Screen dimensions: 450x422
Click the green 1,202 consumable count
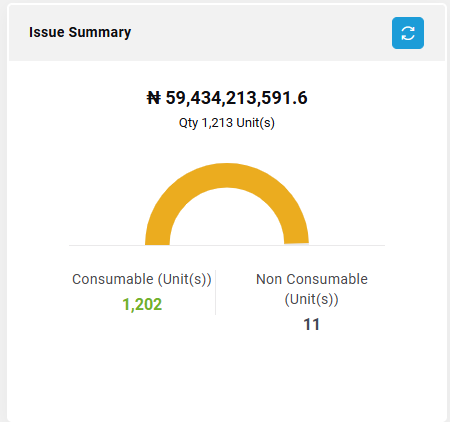click(142, 304)
